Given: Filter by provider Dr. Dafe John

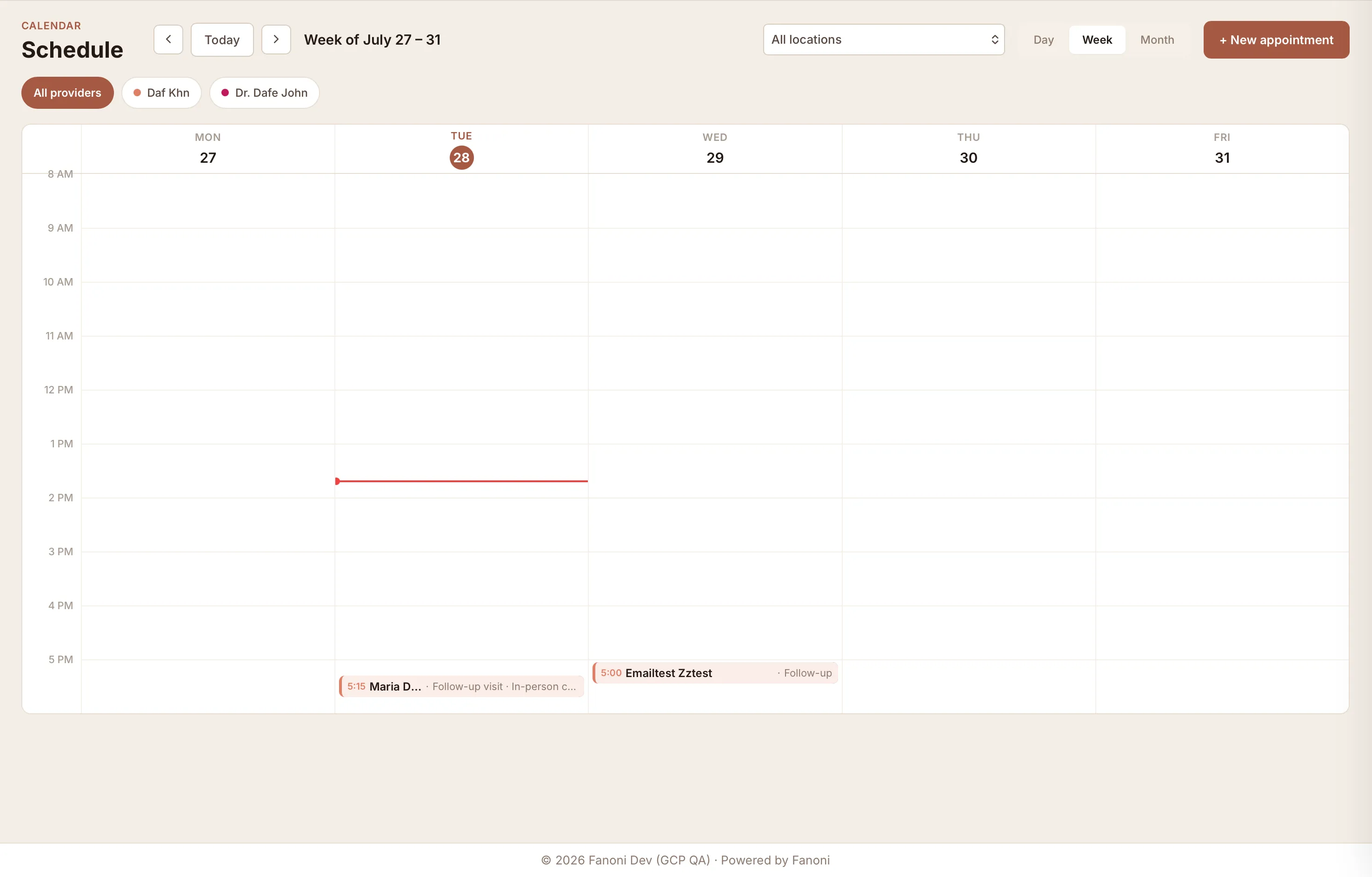Looking at the screenshot, I should pos(264,93).
